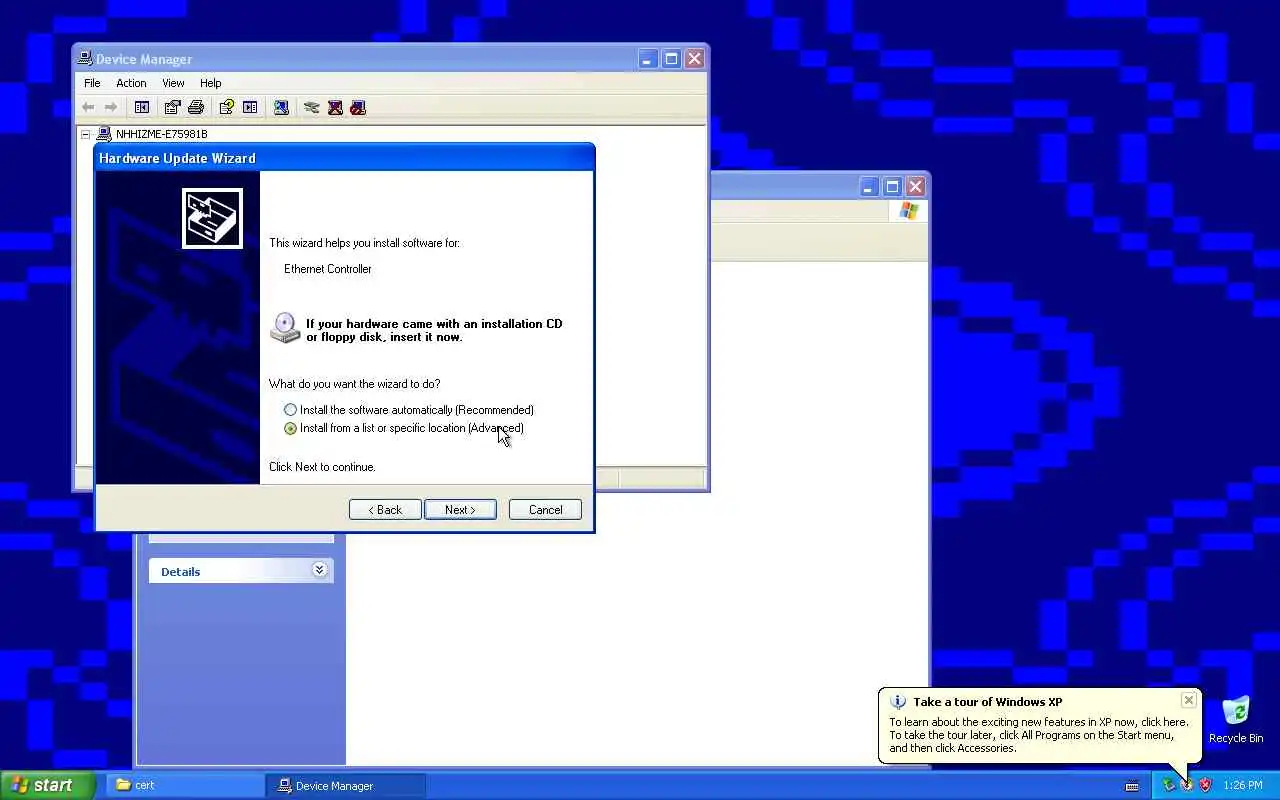Open the Action menu

(x=131, y=83)
